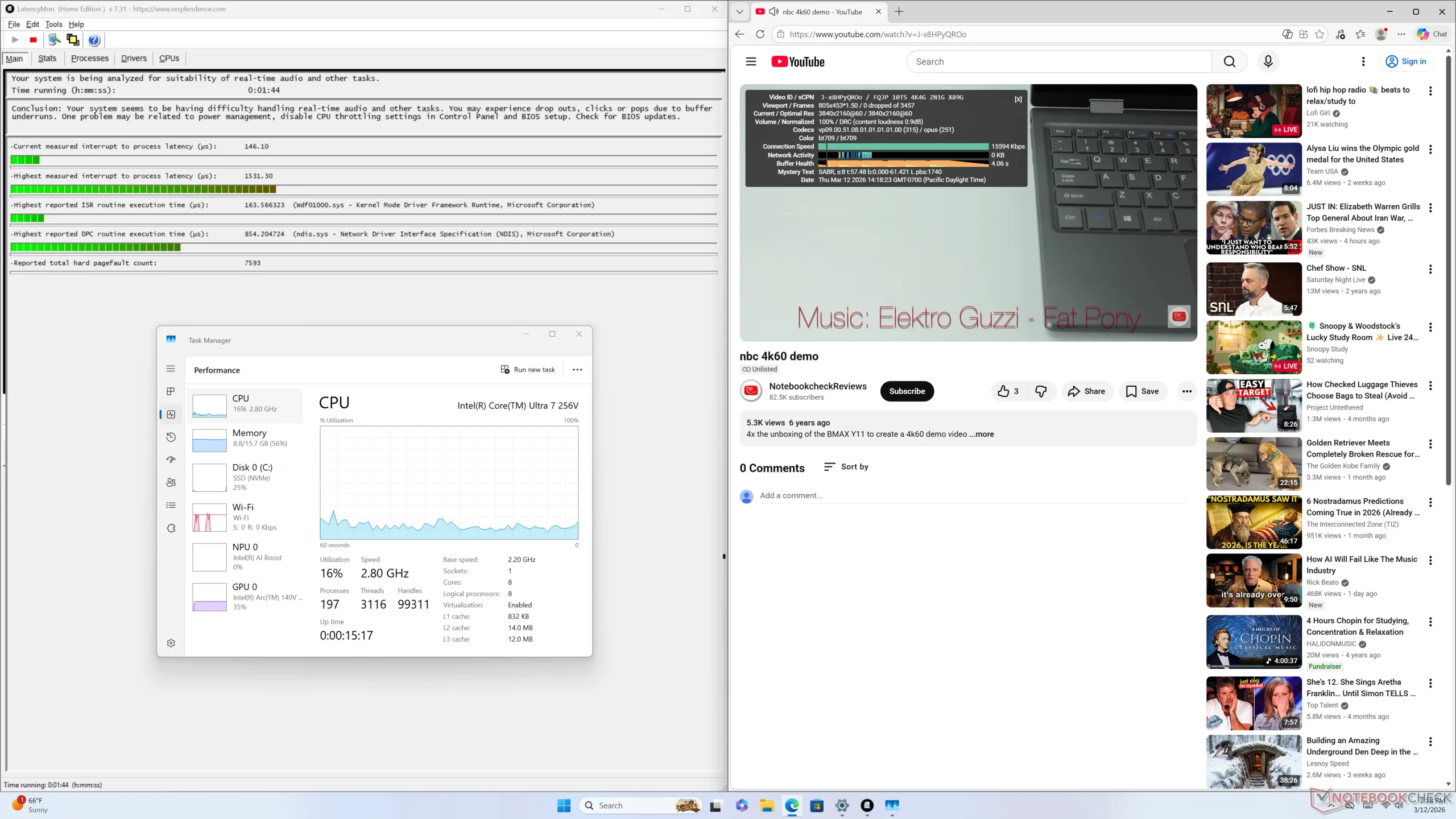Open Edge browser from the taskbar
Image resolution: width=1456 pixels, height=819 pixels.
(792, 805)
